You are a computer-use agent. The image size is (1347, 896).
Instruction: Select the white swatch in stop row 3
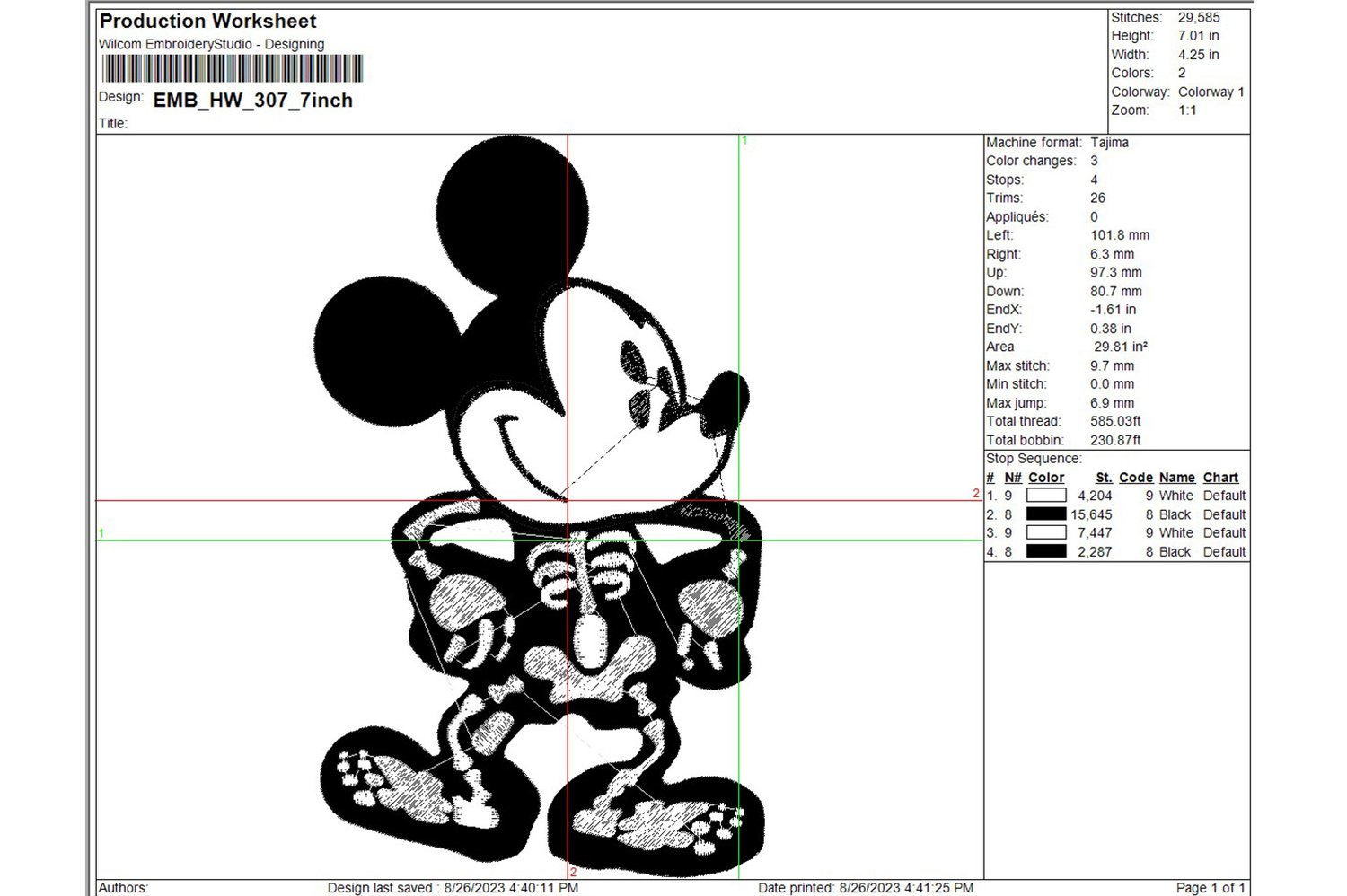tap(1046, 533)
